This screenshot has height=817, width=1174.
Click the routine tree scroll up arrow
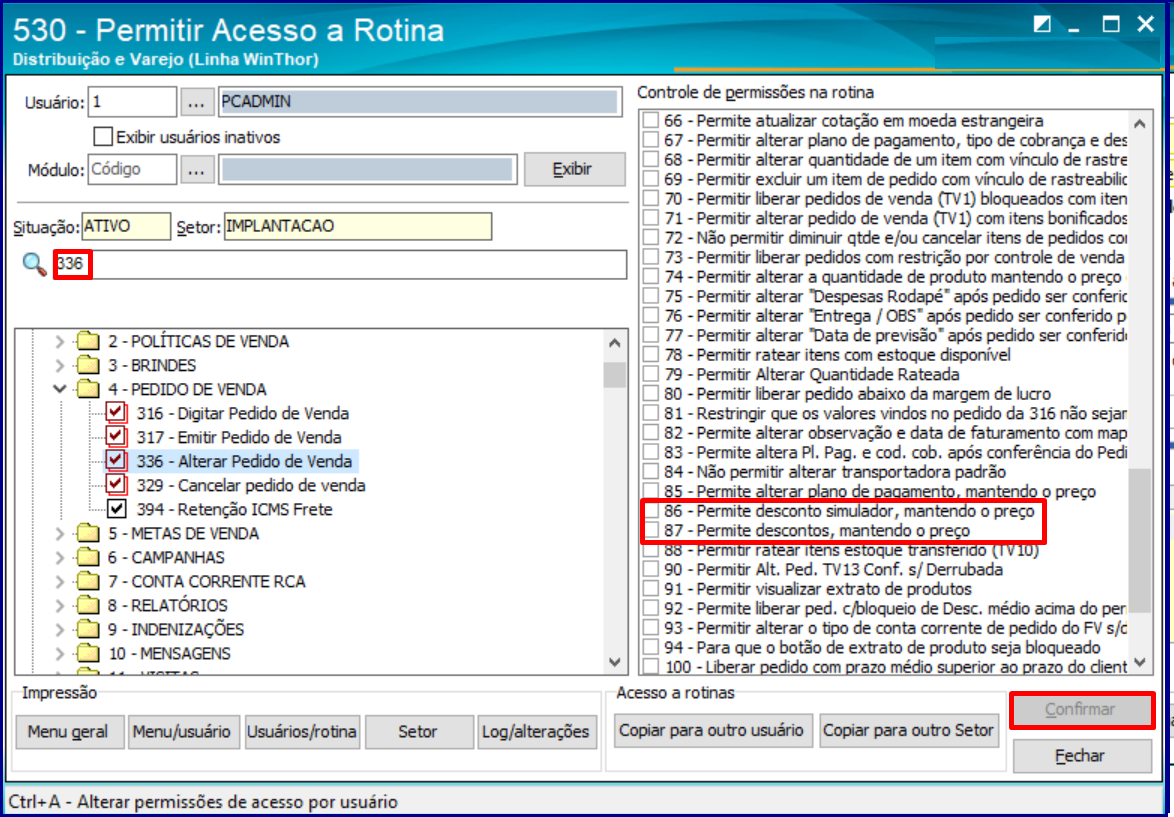click(615, 343)
